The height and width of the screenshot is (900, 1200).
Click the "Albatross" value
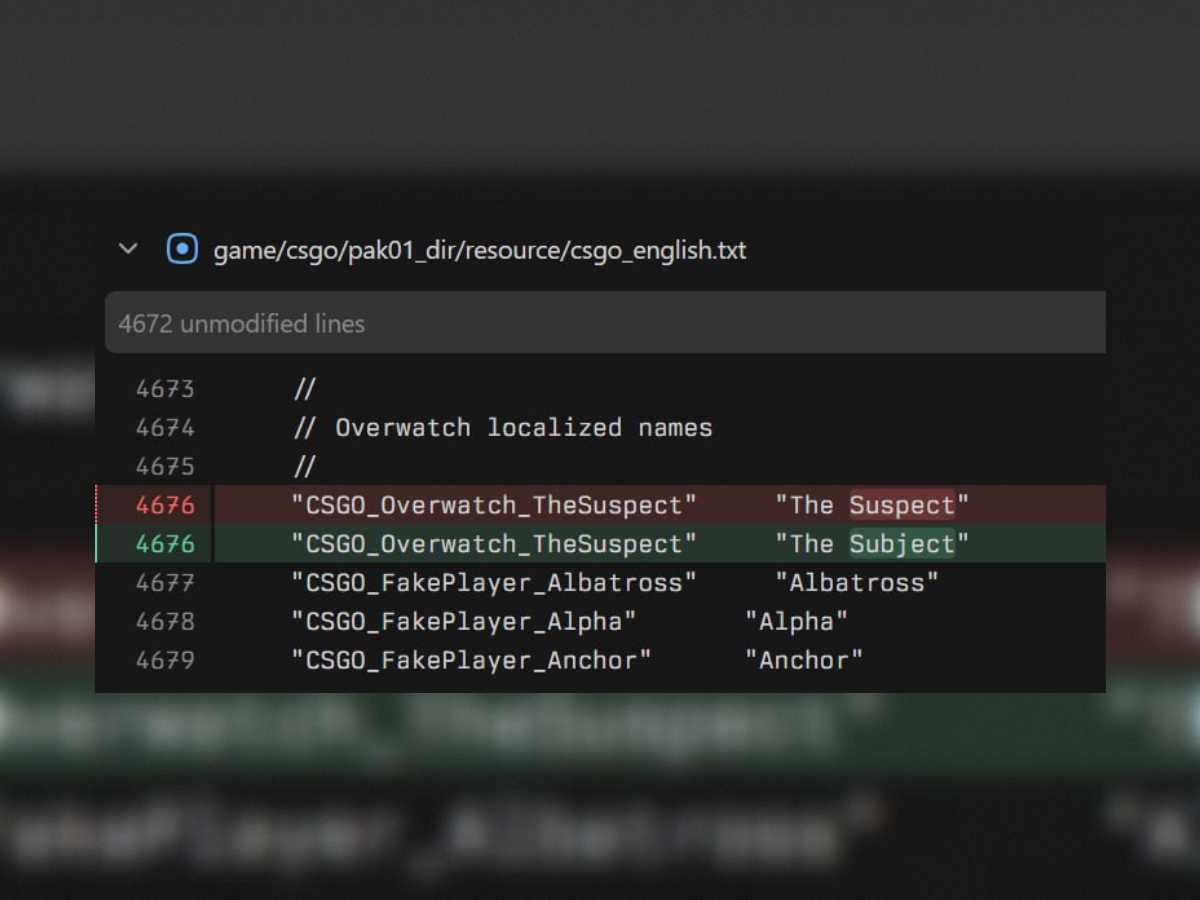tap(857, 583)
